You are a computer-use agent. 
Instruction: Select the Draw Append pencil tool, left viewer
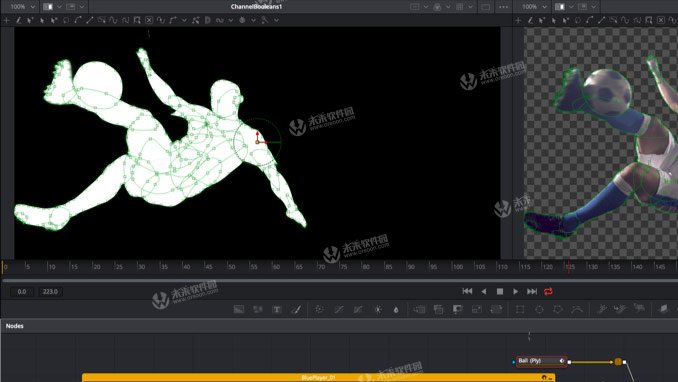click(18, 20)
